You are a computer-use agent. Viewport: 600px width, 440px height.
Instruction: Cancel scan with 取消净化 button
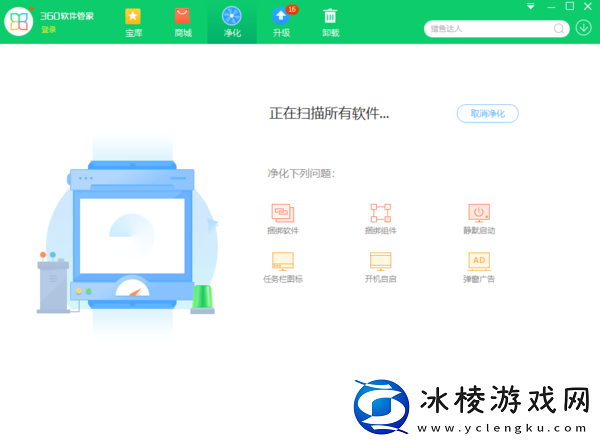point(488,114)
